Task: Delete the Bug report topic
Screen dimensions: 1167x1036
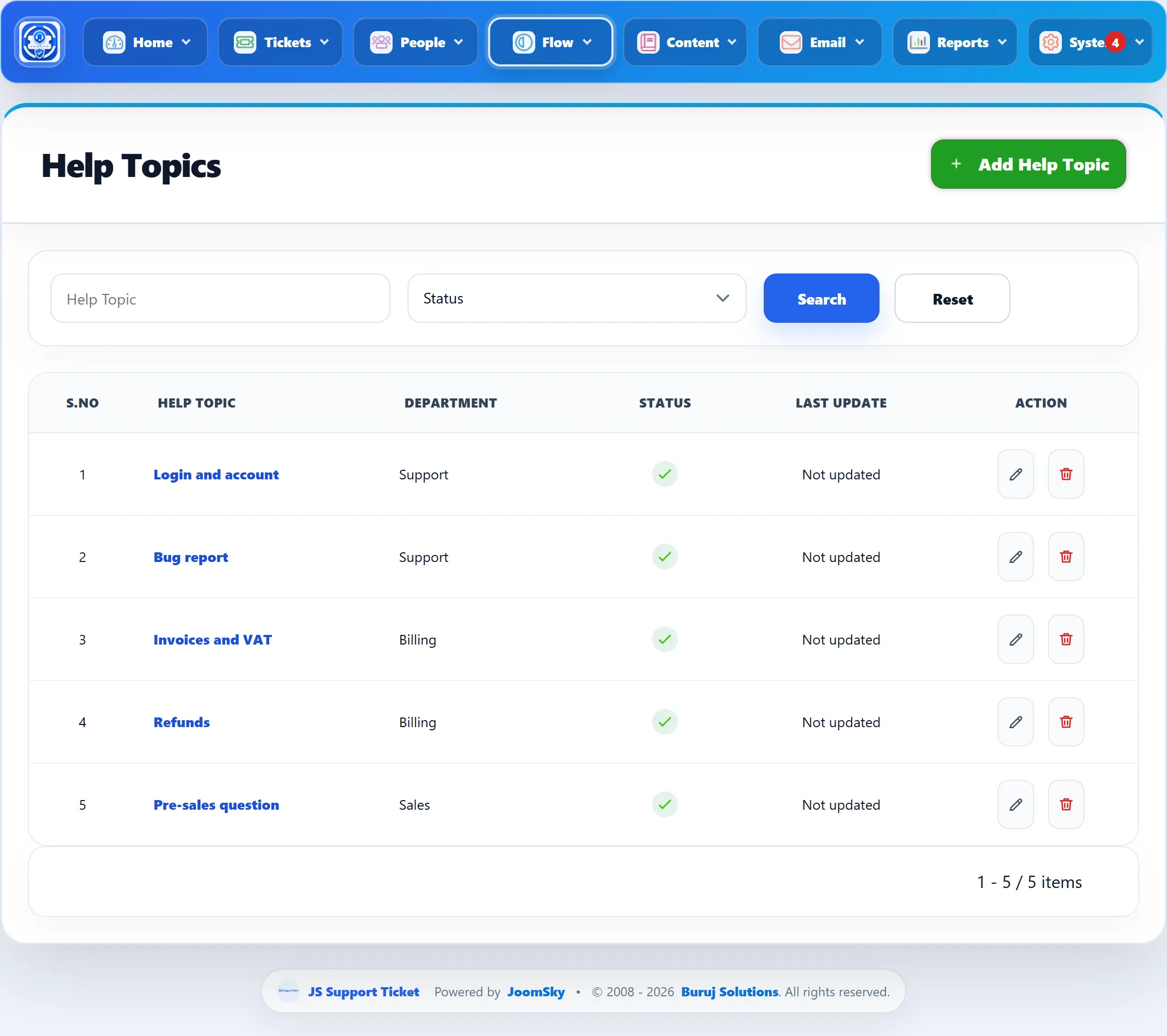Action: tap(1066, 557)
